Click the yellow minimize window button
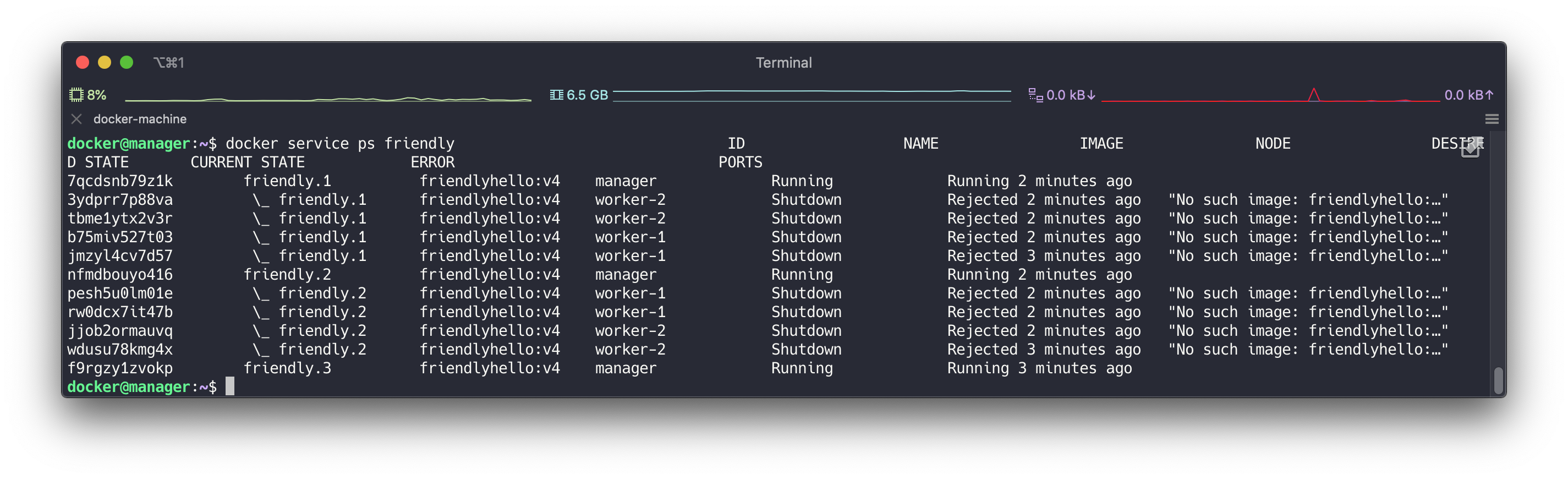Screen dimensions: 1568x479 tap(105, 62)
